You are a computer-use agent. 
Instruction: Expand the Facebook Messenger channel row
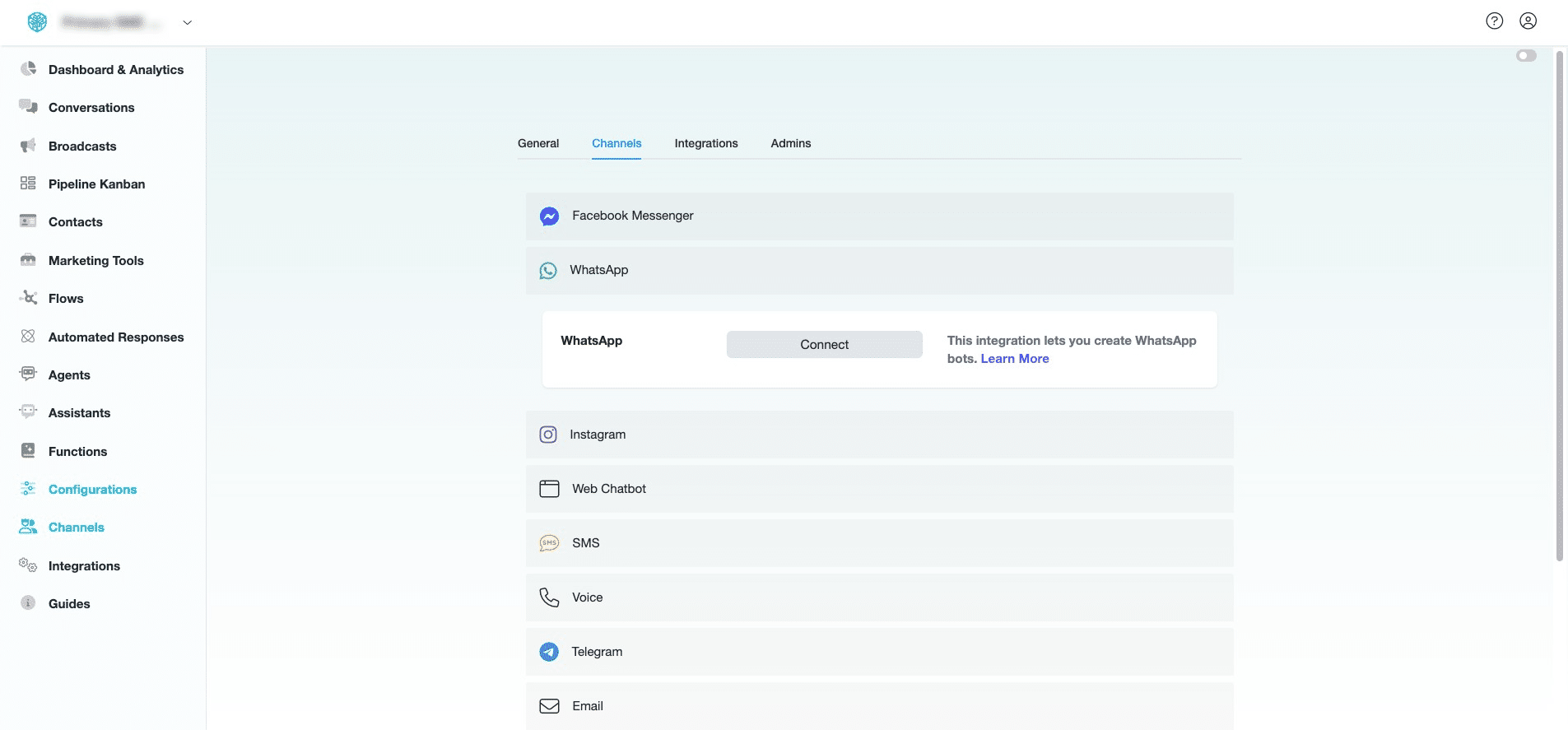[879, 216]
